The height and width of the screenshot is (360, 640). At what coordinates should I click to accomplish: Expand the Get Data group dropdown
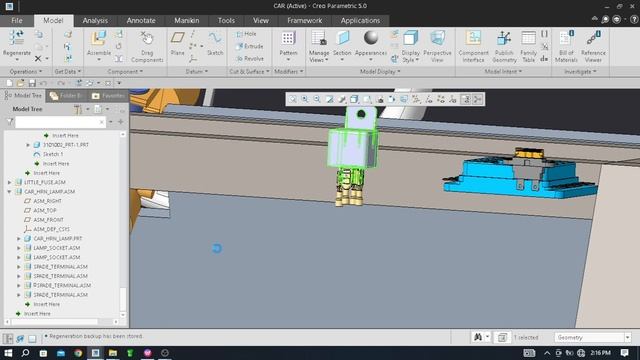[x=68, y=71]
